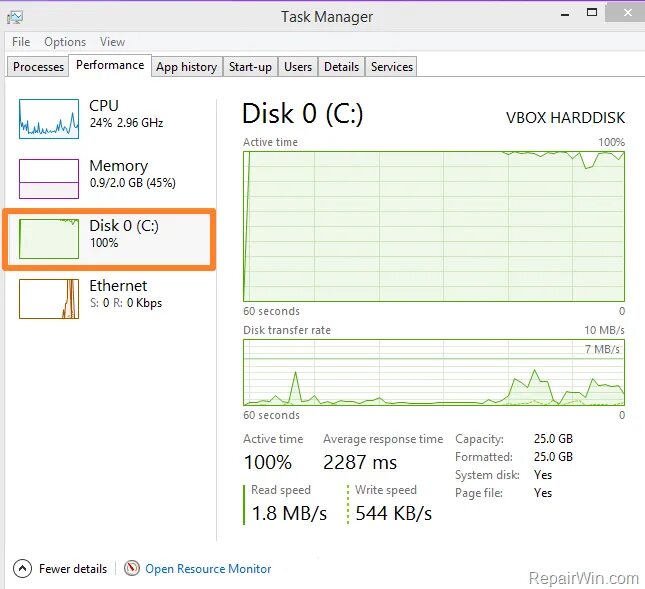Viewport: 645px width, 589px height.
Task: Switch to the Services tab
Action: [x=391, y=67]
